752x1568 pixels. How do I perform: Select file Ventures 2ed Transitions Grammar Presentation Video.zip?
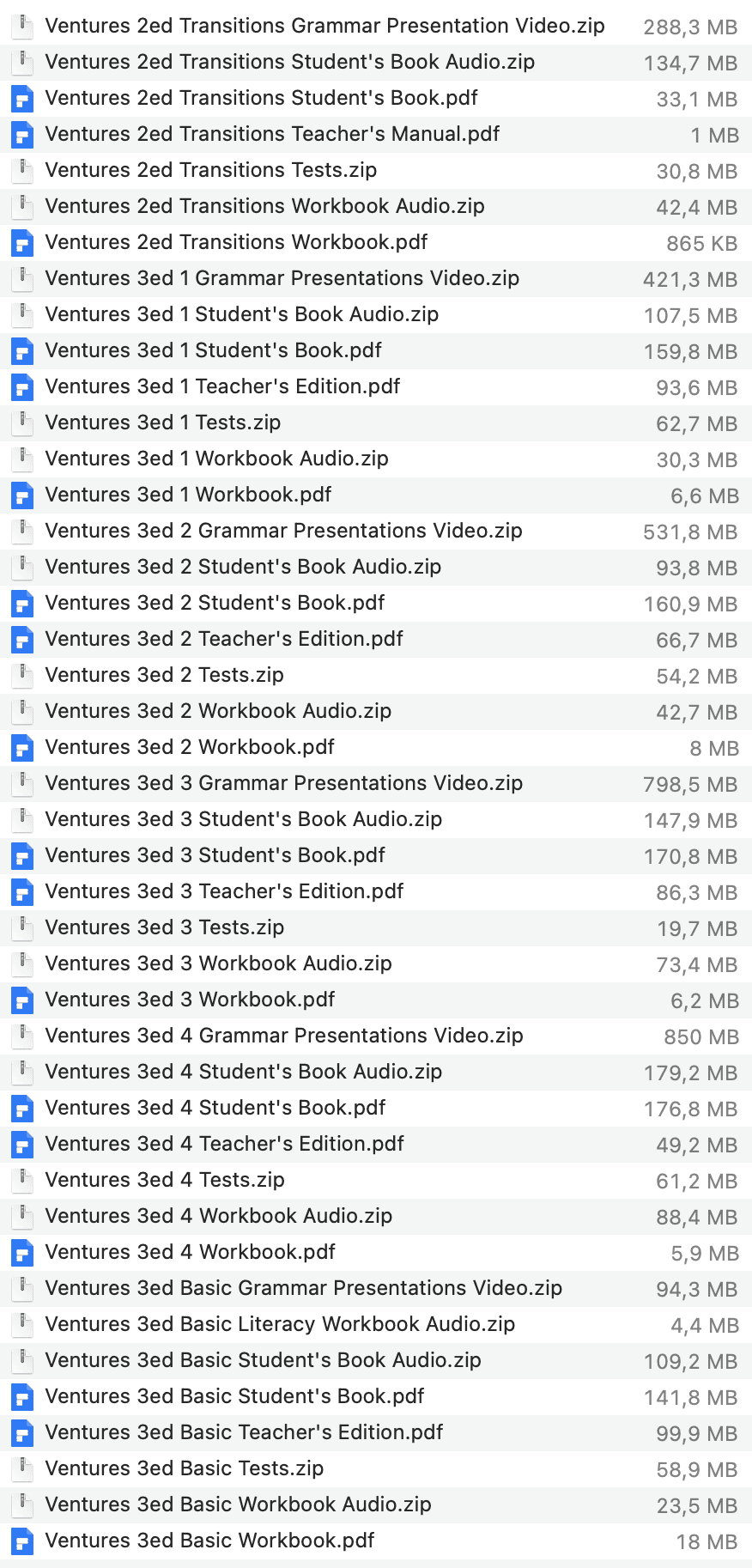tap(324, 26)
